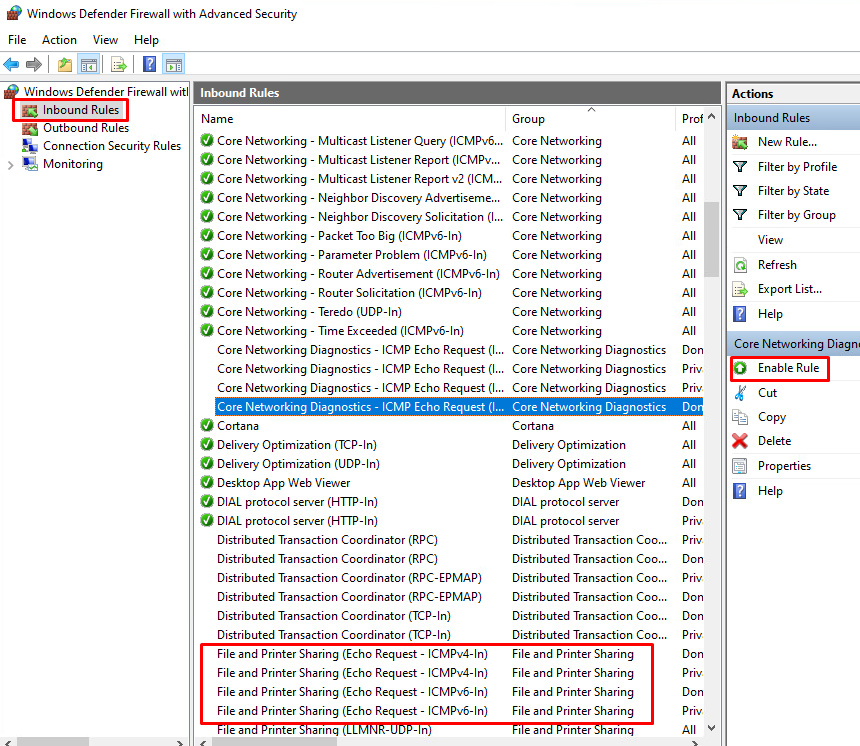Click the red Delete X icon

tap(740, 441)
